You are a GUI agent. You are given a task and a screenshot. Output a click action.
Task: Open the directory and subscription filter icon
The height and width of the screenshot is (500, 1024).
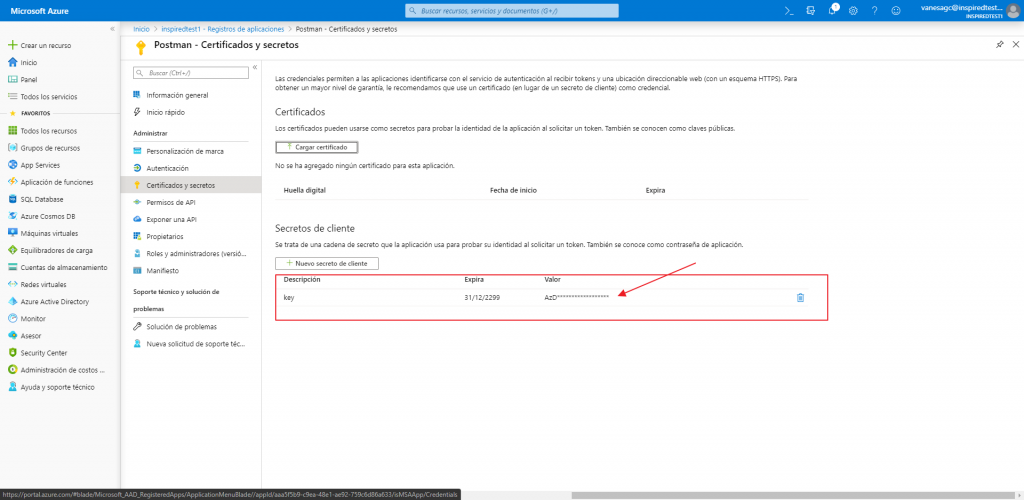pos(810,10)
